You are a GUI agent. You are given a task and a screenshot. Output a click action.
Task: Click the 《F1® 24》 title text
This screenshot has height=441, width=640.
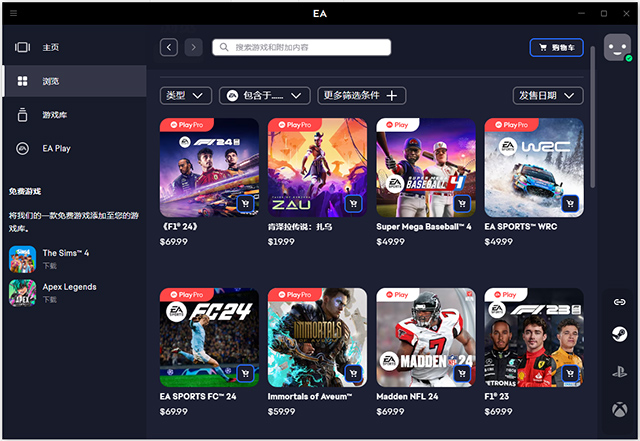click(x=180, y=227)
